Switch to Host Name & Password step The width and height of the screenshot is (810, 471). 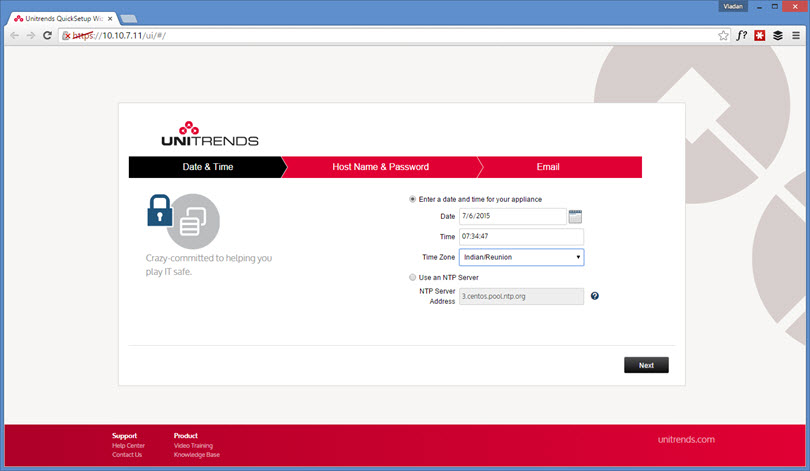[380, 167]
